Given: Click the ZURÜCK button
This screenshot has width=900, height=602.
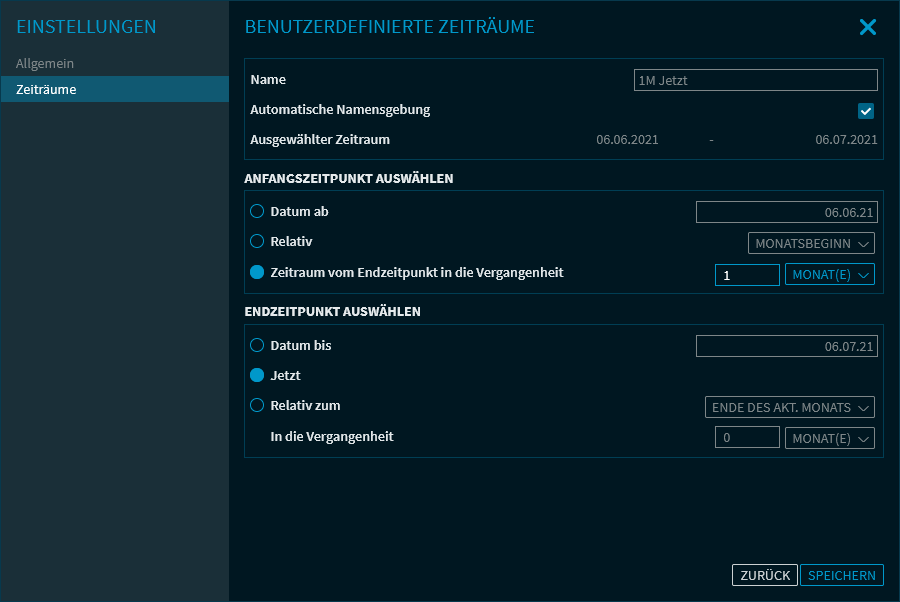Looking at the screenshot, I should pos(764,575).
